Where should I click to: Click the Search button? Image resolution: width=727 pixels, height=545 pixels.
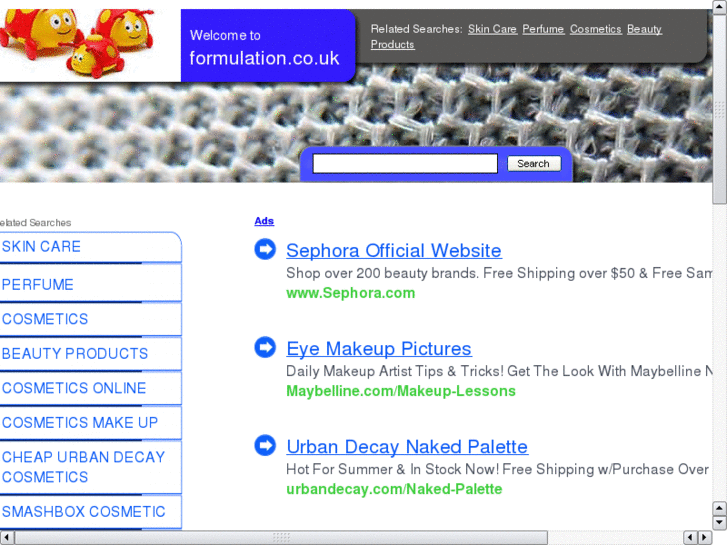pyautogui.click(x=534, y=163)
